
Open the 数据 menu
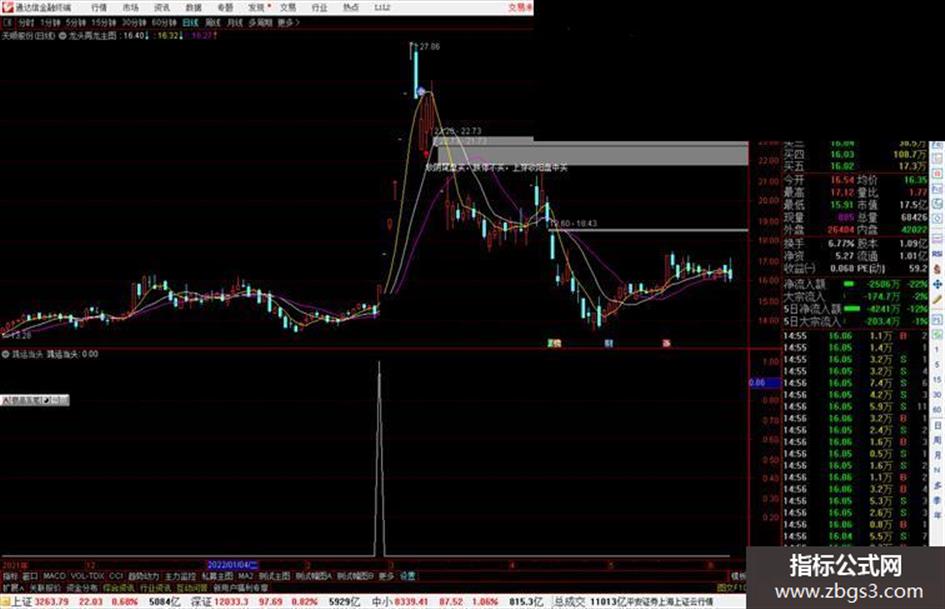(x=193, y=7)
